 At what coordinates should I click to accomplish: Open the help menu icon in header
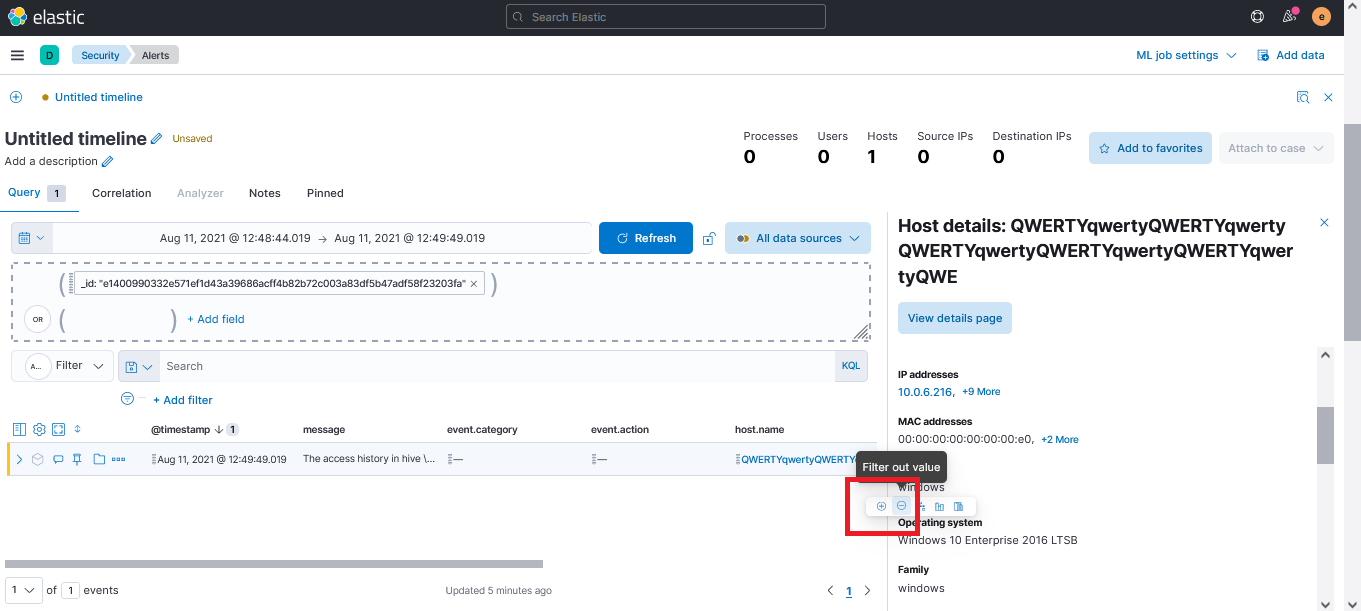1258,16
